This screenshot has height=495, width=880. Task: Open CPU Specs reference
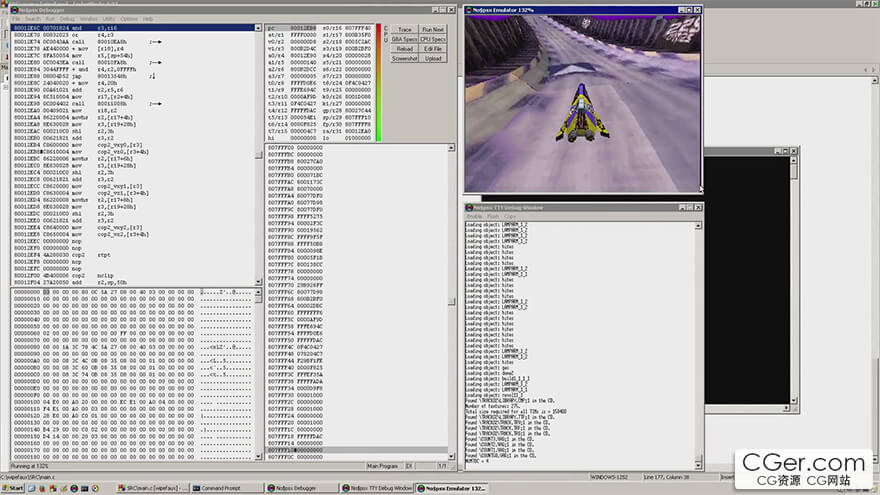433,39
